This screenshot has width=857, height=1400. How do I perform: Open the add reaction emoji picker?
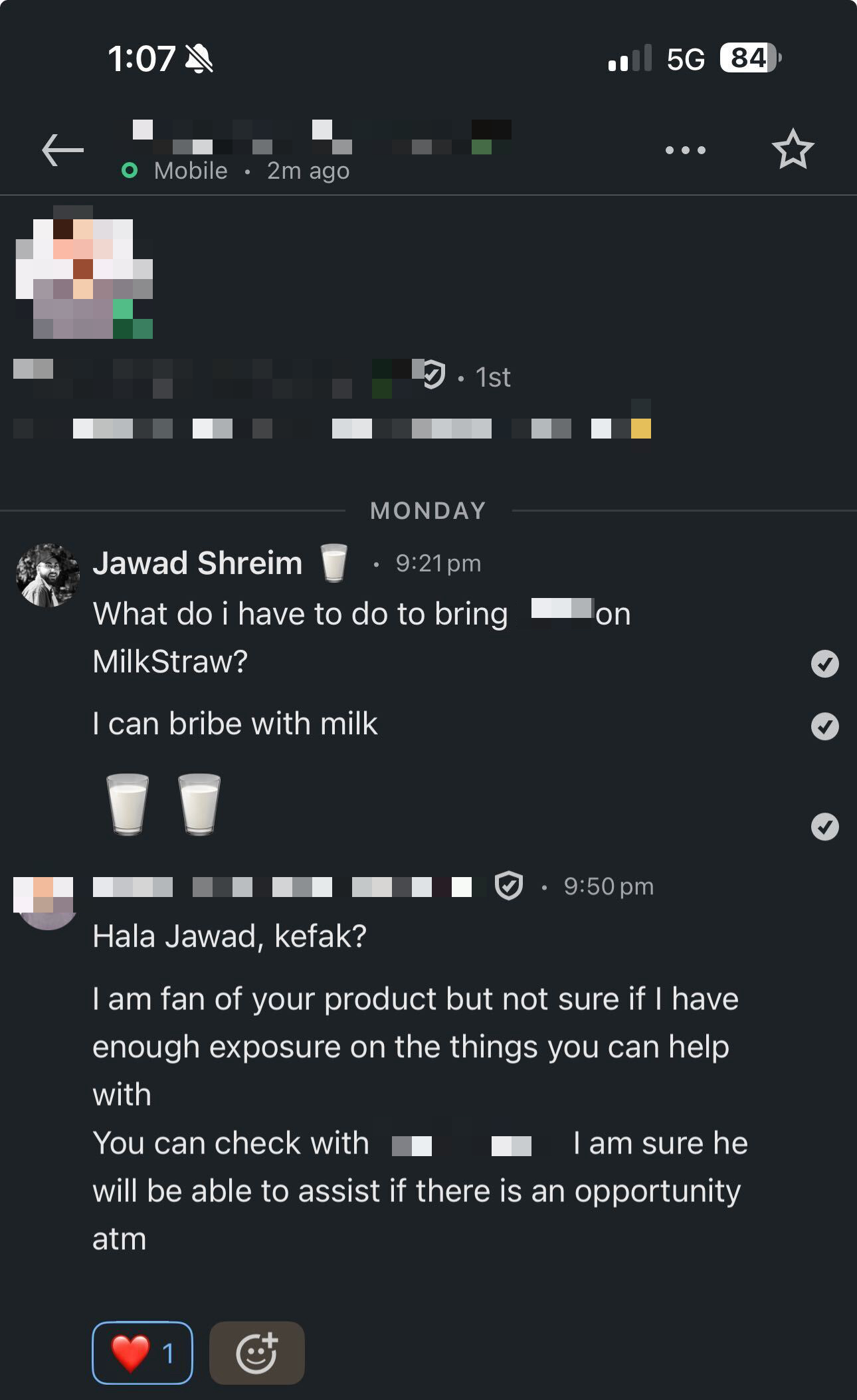pos(257,1353)
